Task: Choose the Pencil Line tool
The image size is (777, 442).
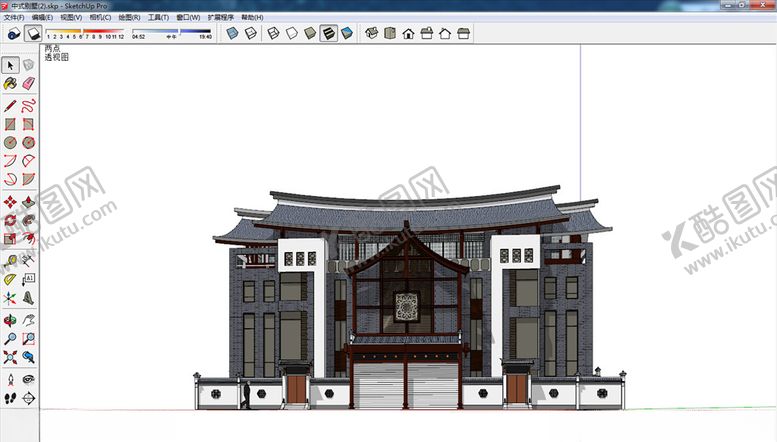Action: coord(10,105)
